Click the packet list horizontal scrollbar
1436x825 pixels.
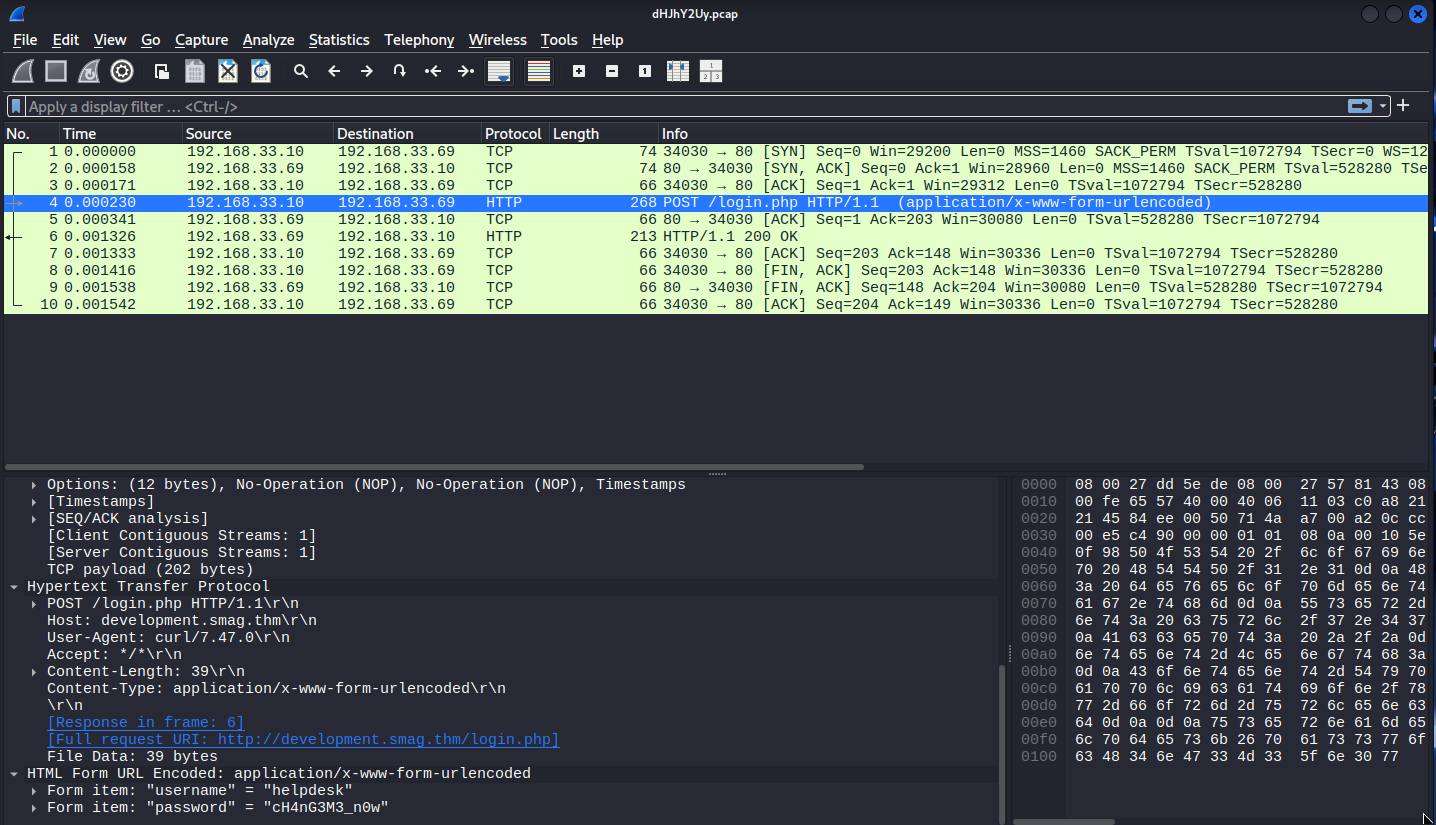[435, 466]
